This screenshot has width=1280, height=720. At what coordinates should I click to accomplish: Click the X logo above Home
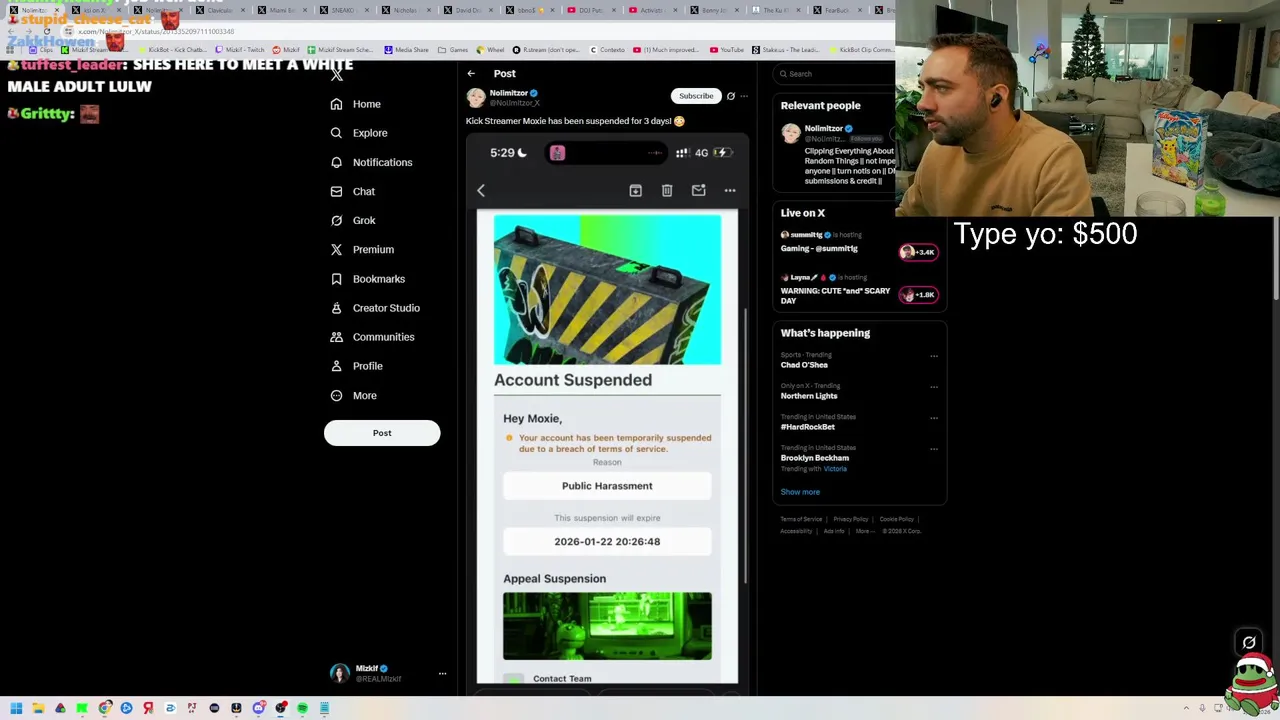[x=337, y=74]
